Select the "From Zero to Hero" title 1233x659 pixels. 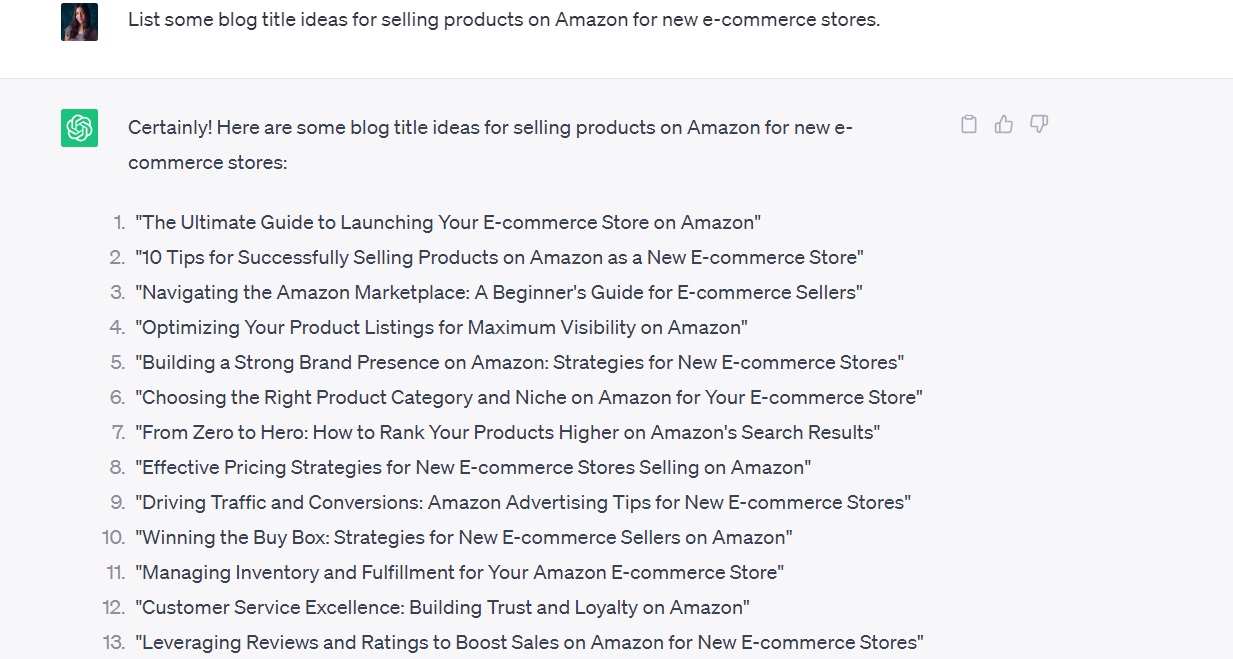click(507, 432)
